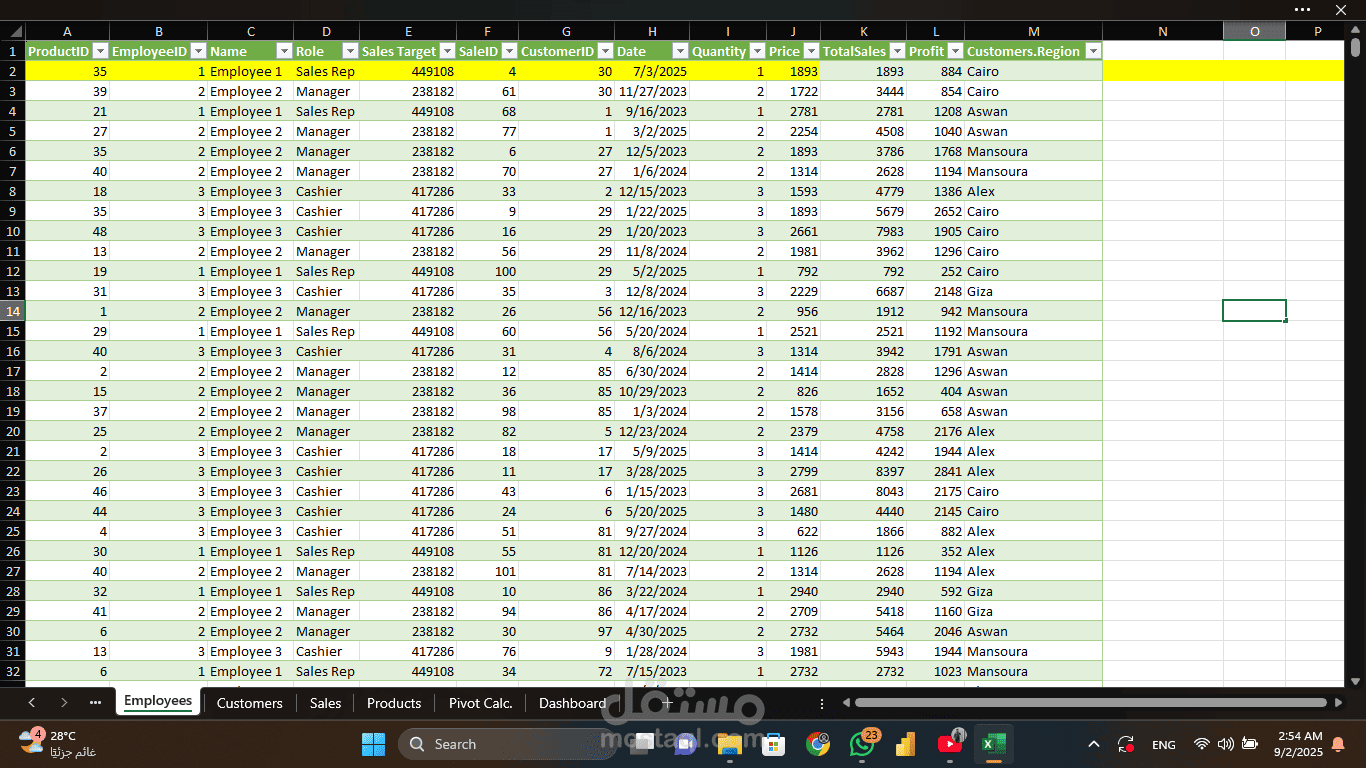The image size is (1366, 768).
Task: Open Power BI taskbar icon
Action: (907, 744)
